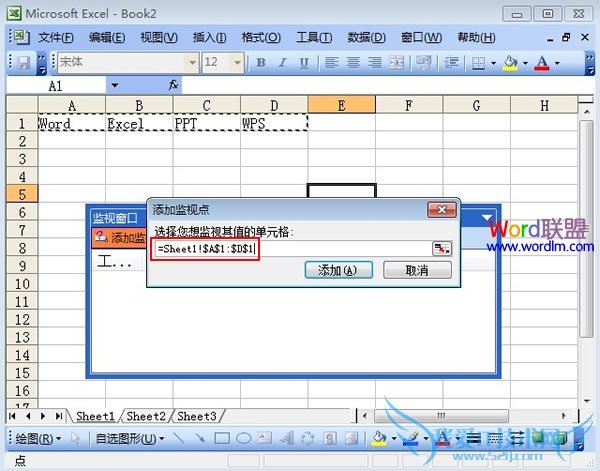Close the 添加监视点 dialog
The width and height of the screenshot is (600, 471).
[442, 210]
